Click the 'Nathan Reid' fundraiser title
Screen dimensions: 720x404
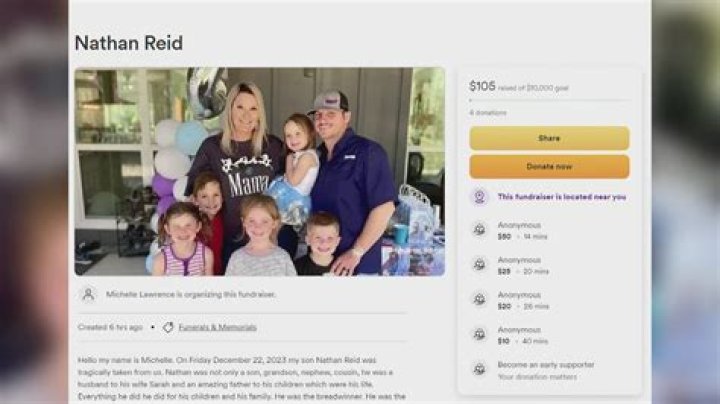(129, 43)
